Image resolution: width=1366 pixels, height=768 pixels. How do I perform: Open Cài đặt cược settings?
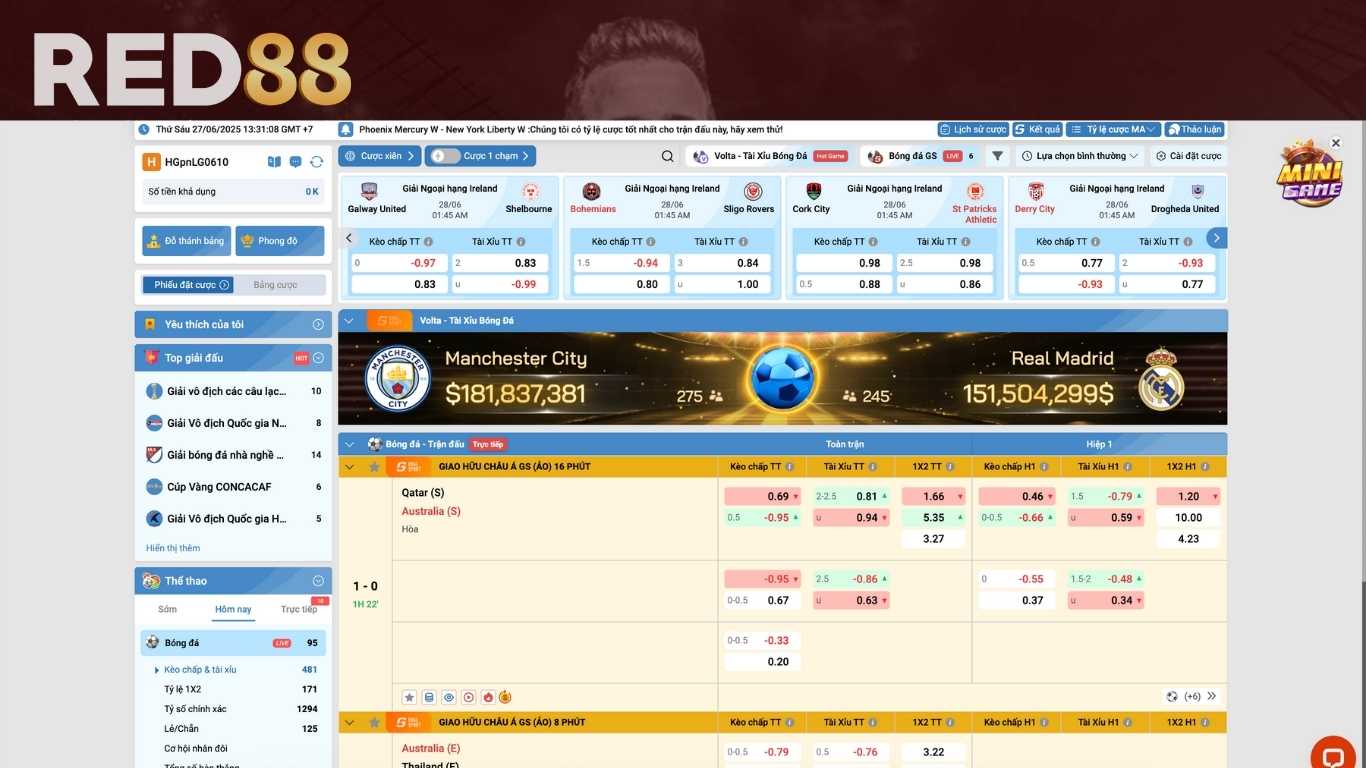tap(1188, 156)
